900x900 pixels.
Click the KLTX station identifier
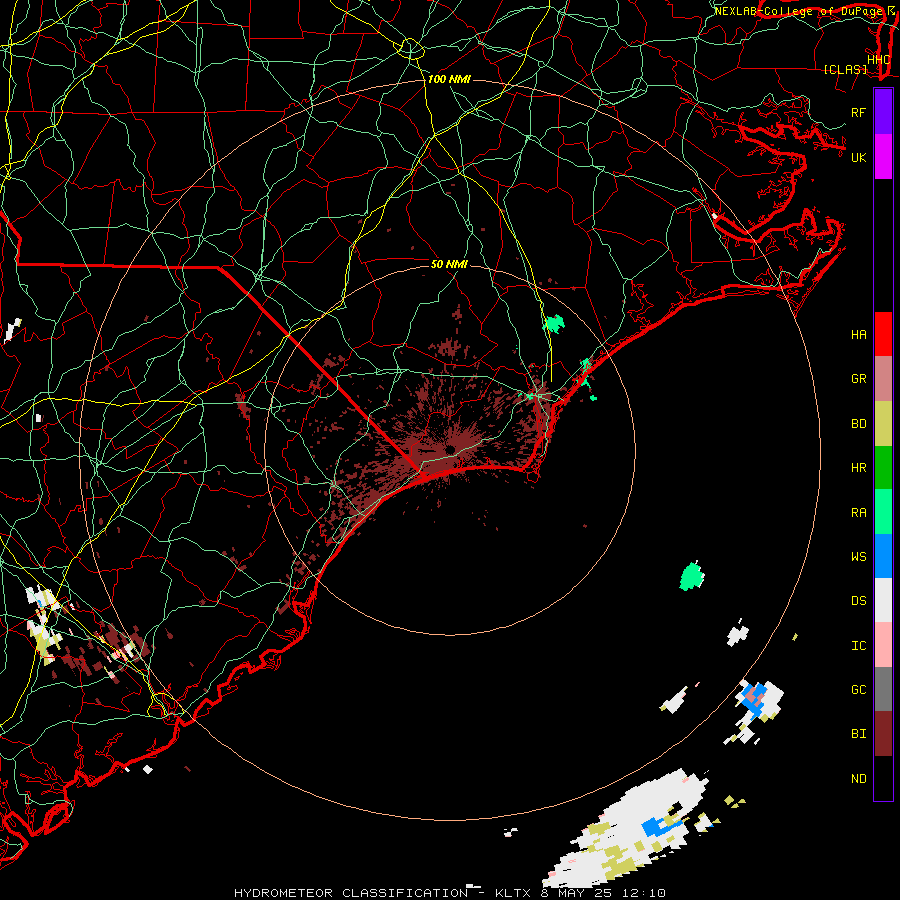tap(513, 893)
